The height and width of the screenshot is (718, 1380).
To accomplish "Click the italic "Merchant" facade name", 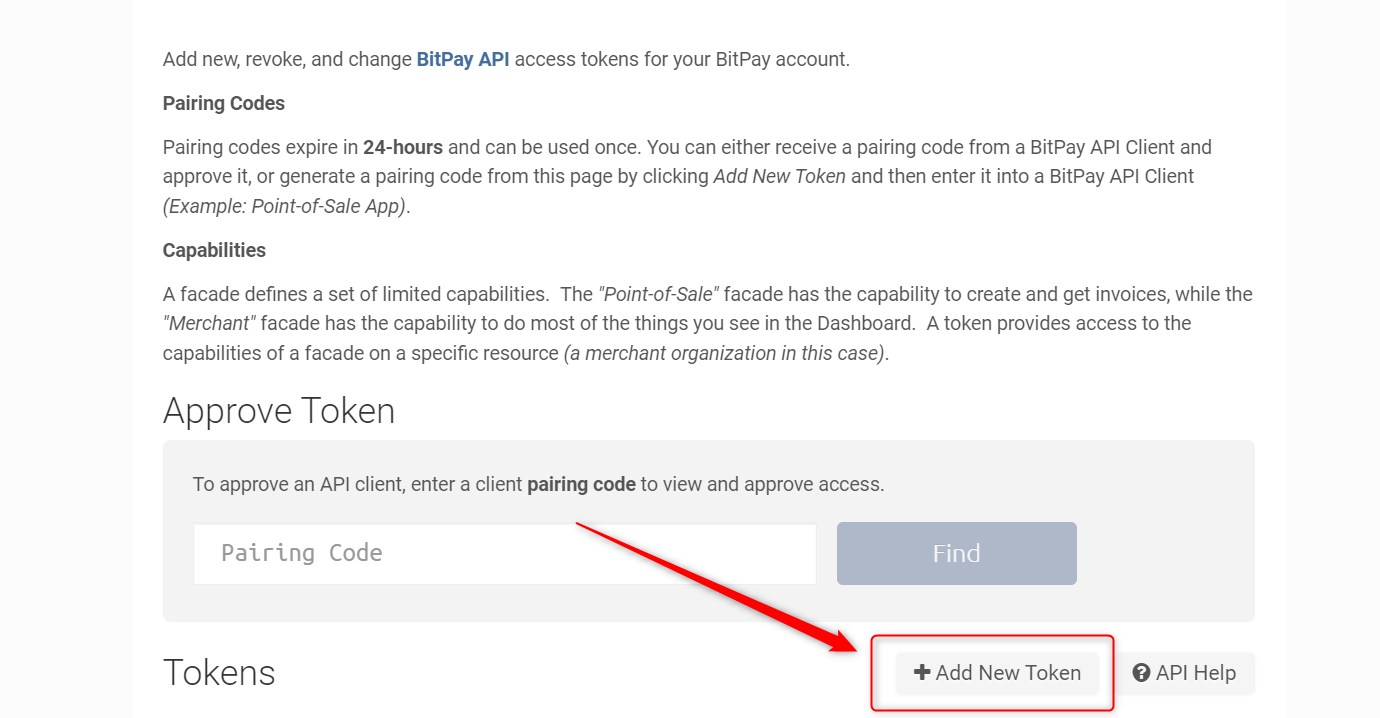I will [209, 323].
